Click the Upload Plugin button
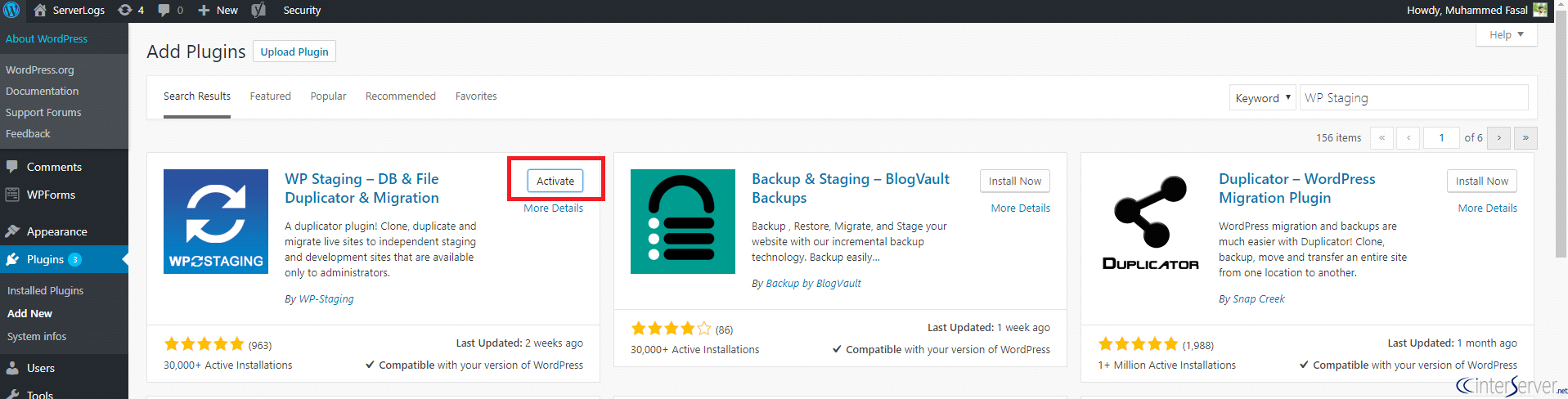The height and width of the screenshot is (399, 1568). click(x=294, y=52)
